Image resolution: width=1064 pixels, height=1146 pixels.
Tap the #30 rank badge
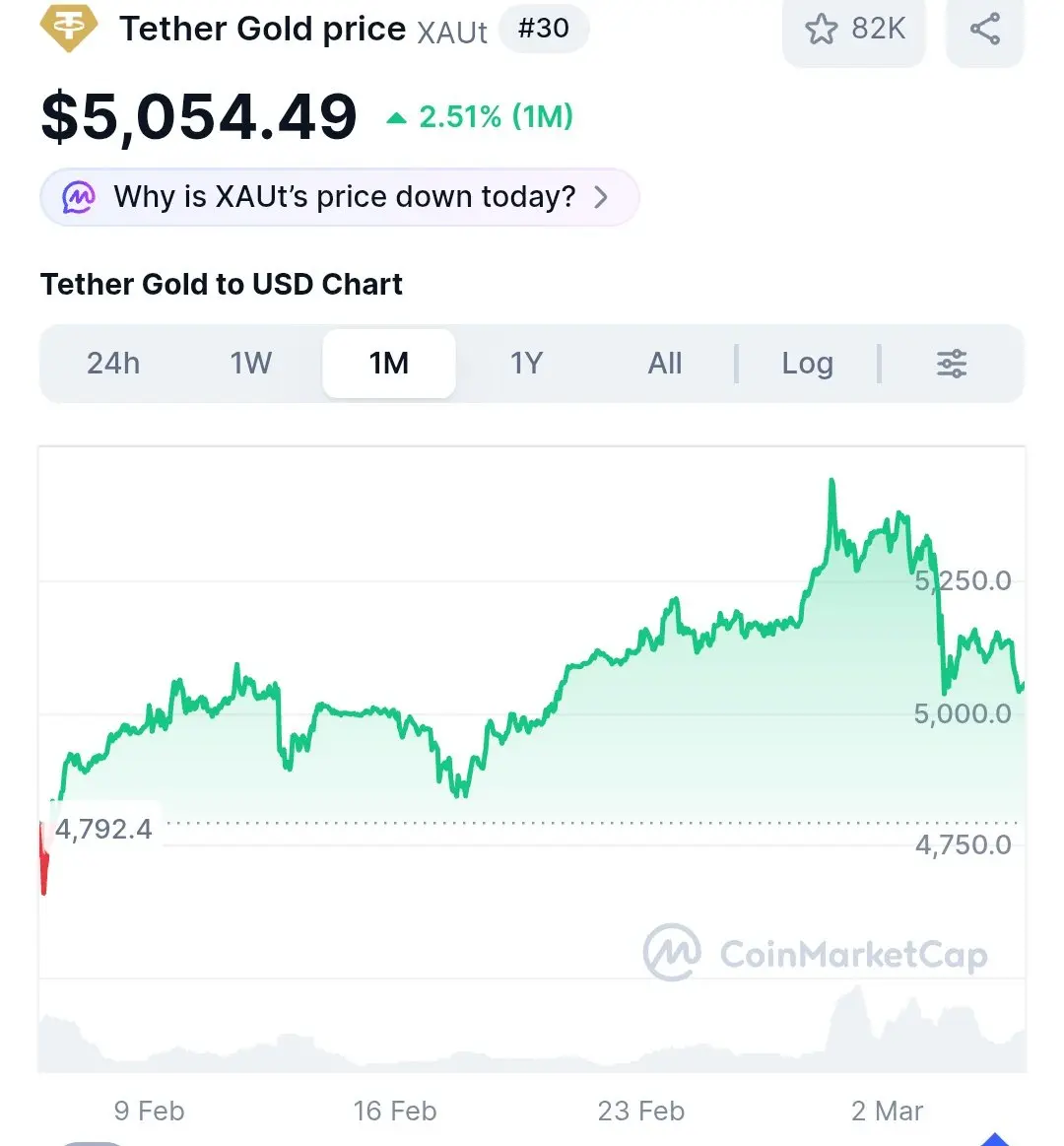click(x=544, y=29)
